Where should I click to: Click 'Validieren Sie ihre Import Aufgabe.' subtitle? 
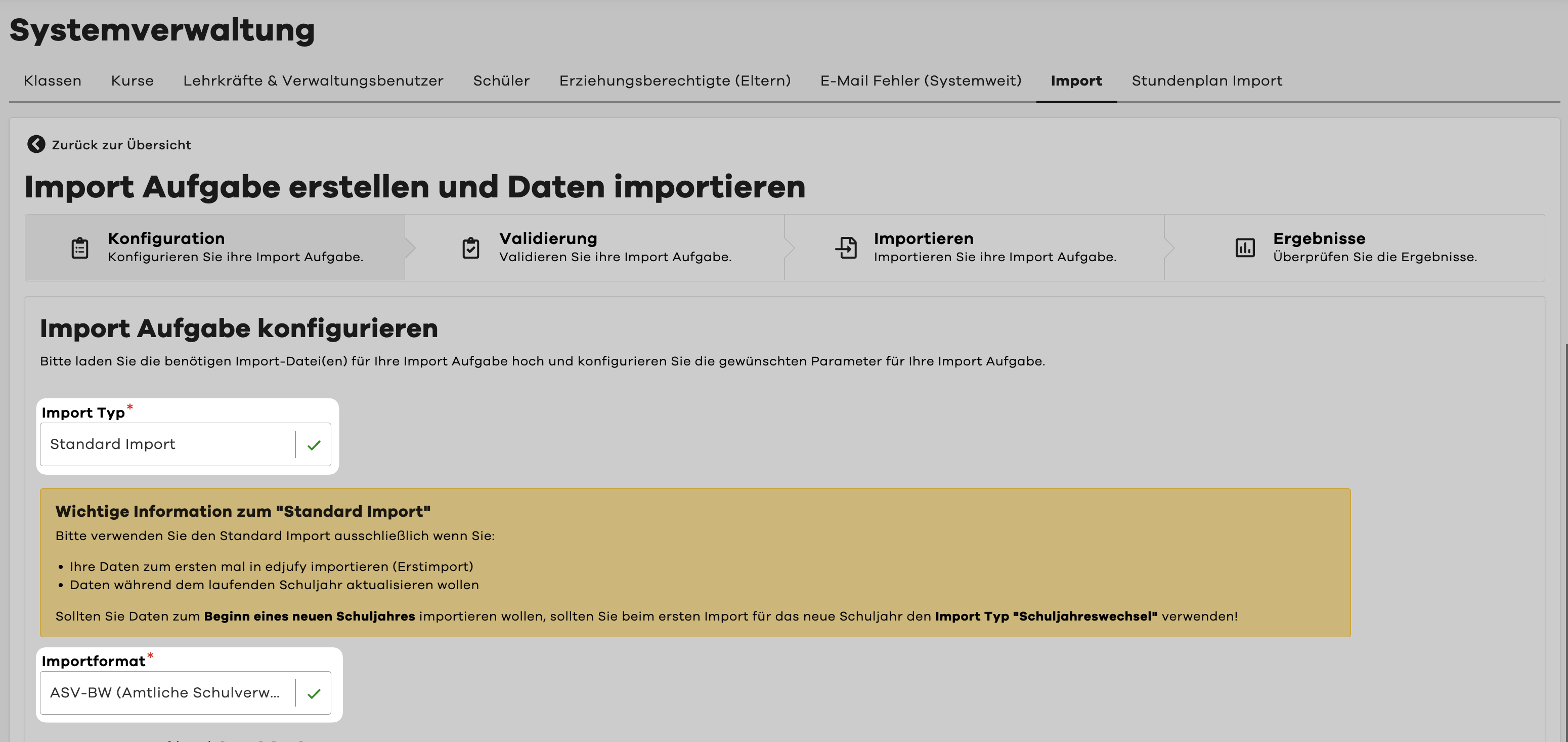click(616, 257)
